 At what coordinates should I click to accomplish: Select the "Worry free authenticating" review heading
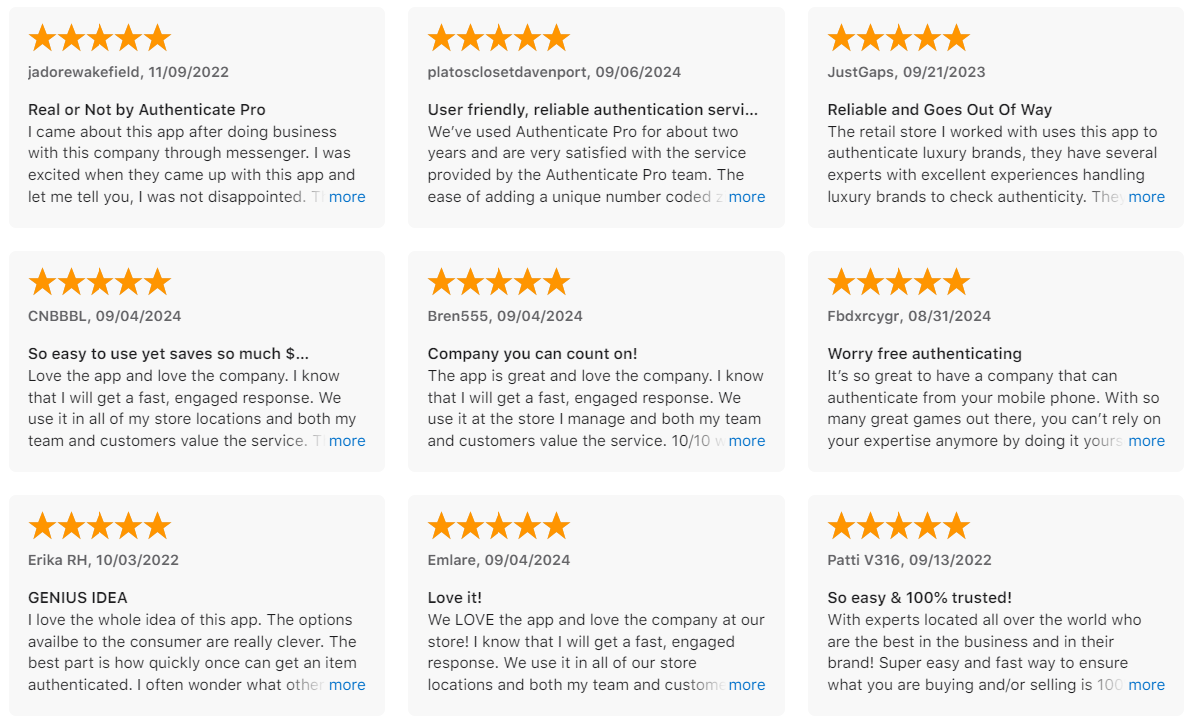pyautogui.click(x=925, y=354)
